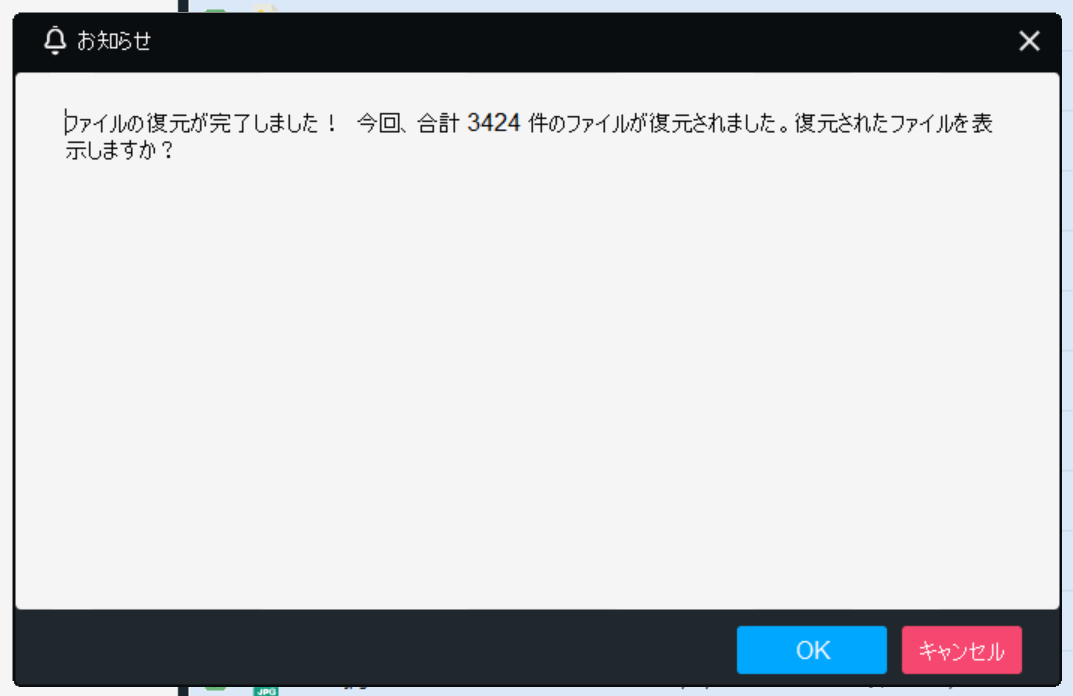The width and height of the screenshot is (1073, 696).
Task: Dismiss using the pink キャンセル button
Action: [961, 649]
